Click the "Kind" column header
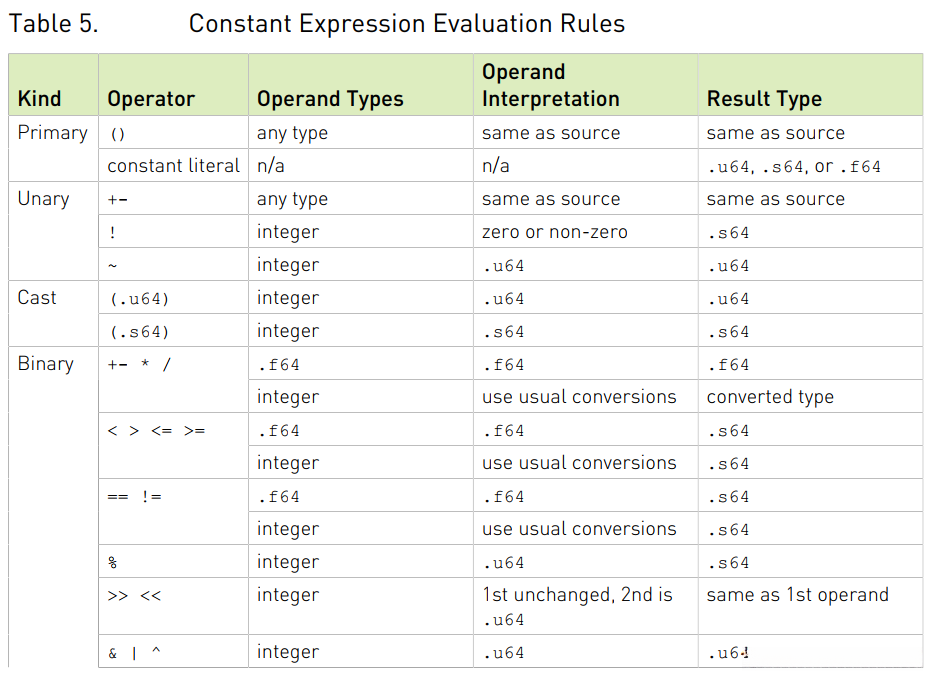The image size is (931, 680). click(40, 99)
